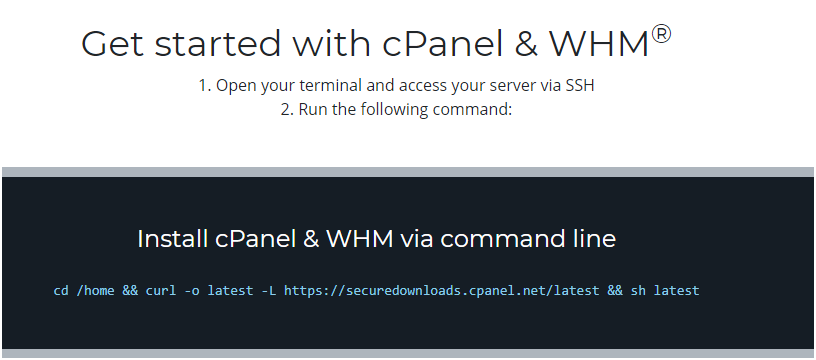This screenshot has height=360, width=816.
Task: Click 'cPanel' in the top heading
Action: pos(443,44)
